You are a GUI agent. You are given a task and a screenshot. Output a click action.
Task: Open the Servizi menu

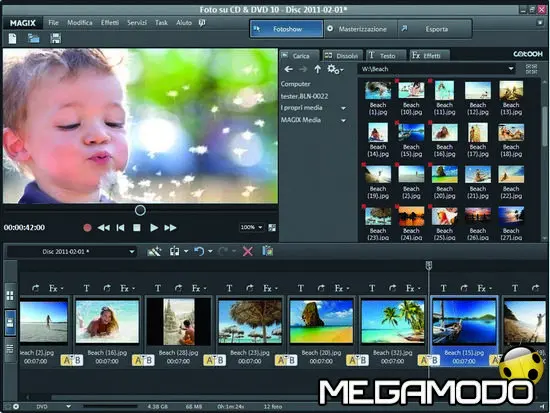point(137,23)
